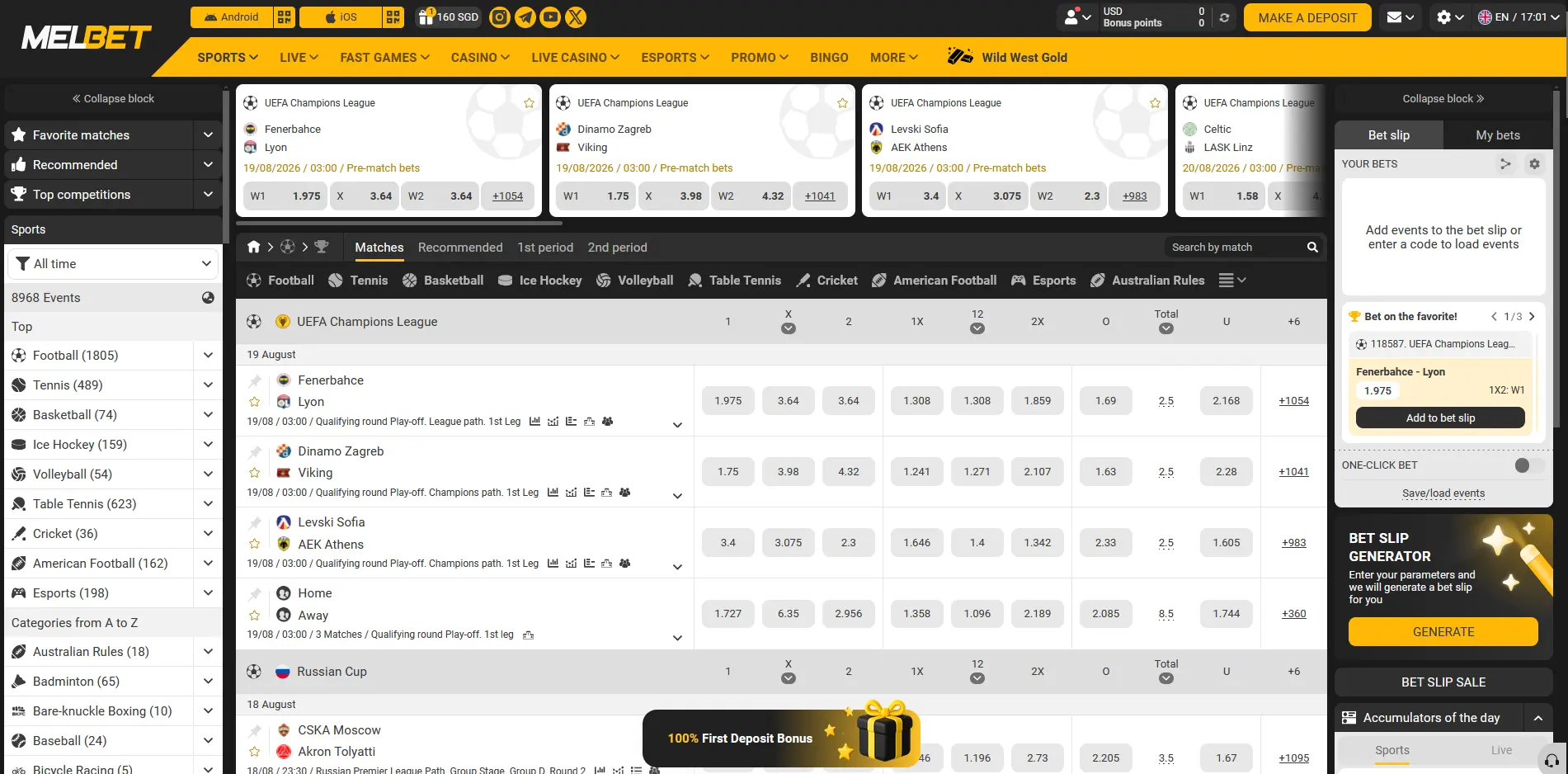Go to the Melbet logo homepage

point(87,37)
